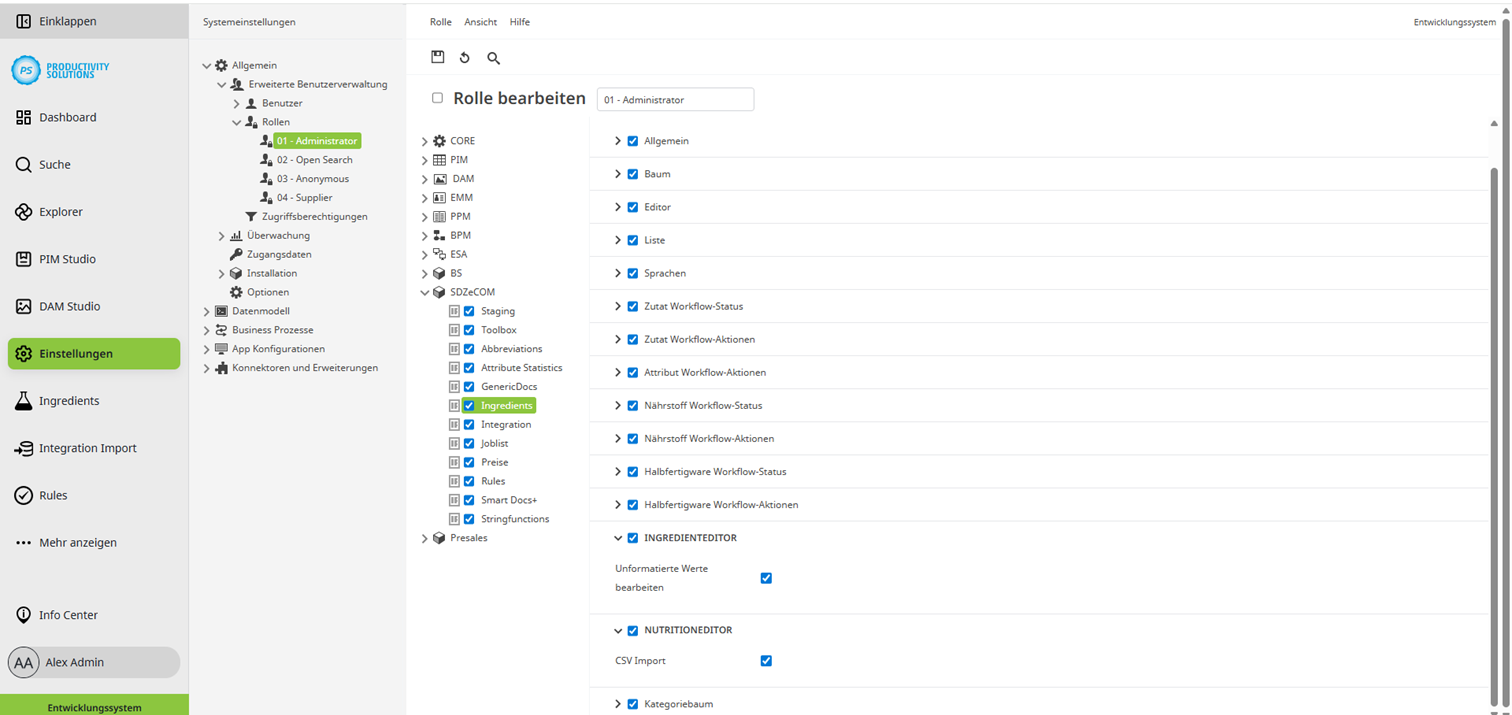This screenshot has height=715, width=1512.
Task: Click the save (disk) icon in the toolbar
Action: [437, 57]
